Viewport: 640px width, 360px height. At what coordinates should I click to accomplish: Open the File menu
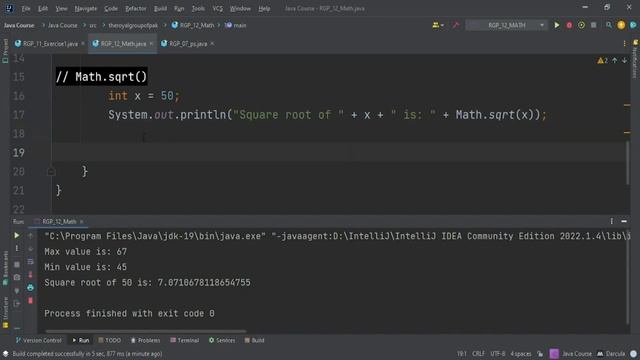(26, 8)
